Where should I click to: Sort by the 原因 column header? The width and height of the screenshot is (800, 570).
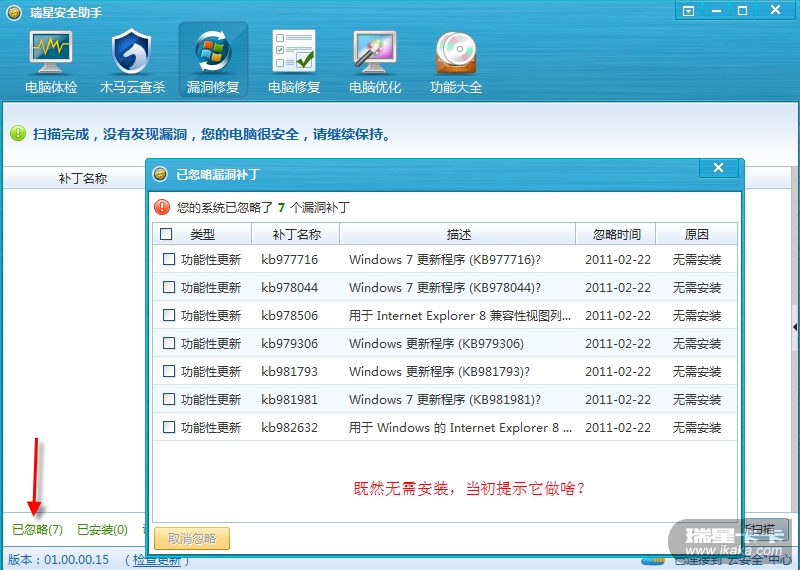(x=696, y=234)
